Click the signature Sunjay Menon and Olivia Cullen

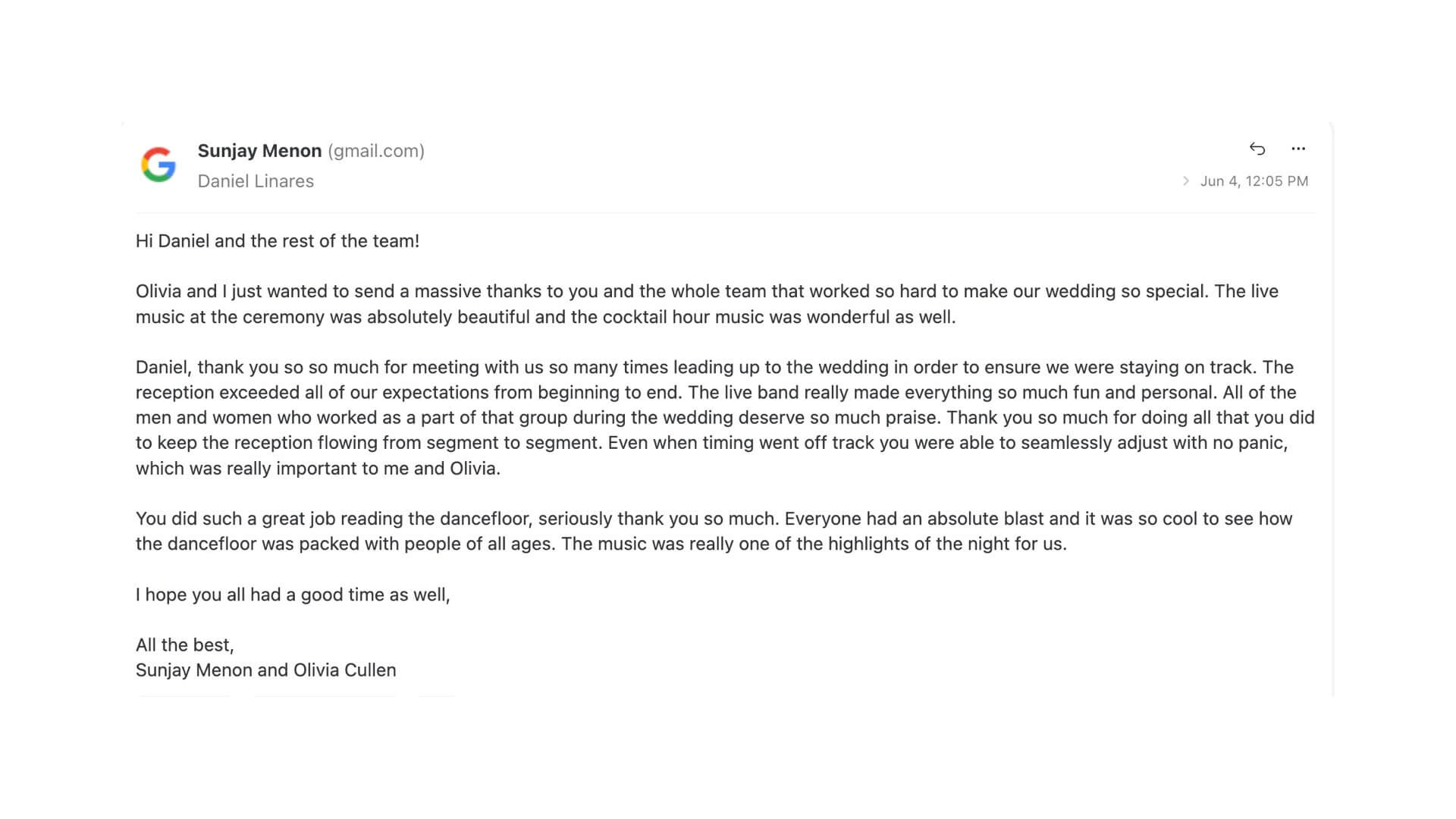(265, 670)
